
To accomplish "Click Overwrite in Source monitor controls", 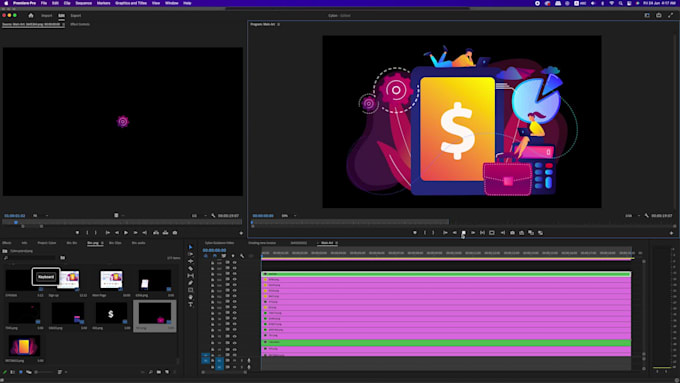I will pyautogui.click(x=165, y=233).
